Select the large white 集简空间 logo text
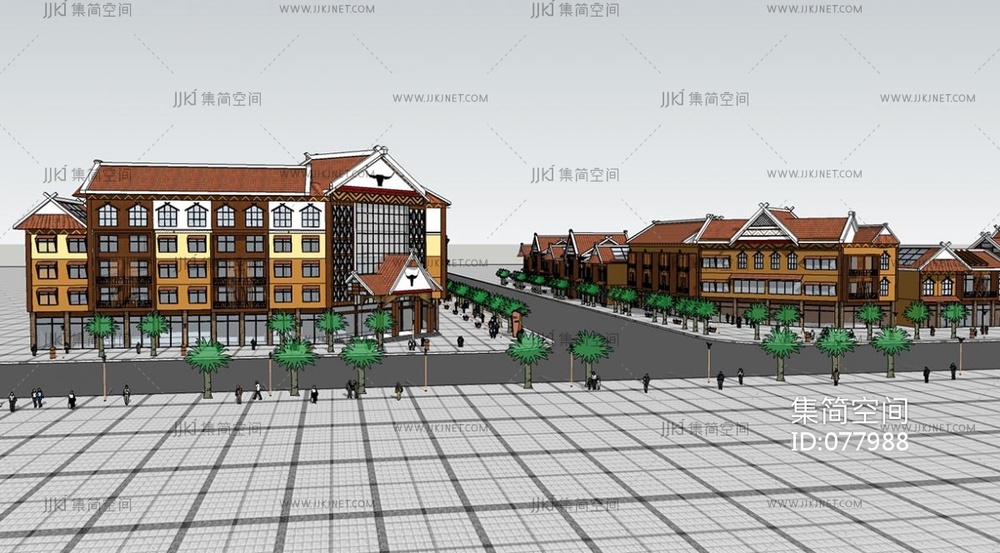The height and width of the screenshot is (553, 1000). click(849, 412)
